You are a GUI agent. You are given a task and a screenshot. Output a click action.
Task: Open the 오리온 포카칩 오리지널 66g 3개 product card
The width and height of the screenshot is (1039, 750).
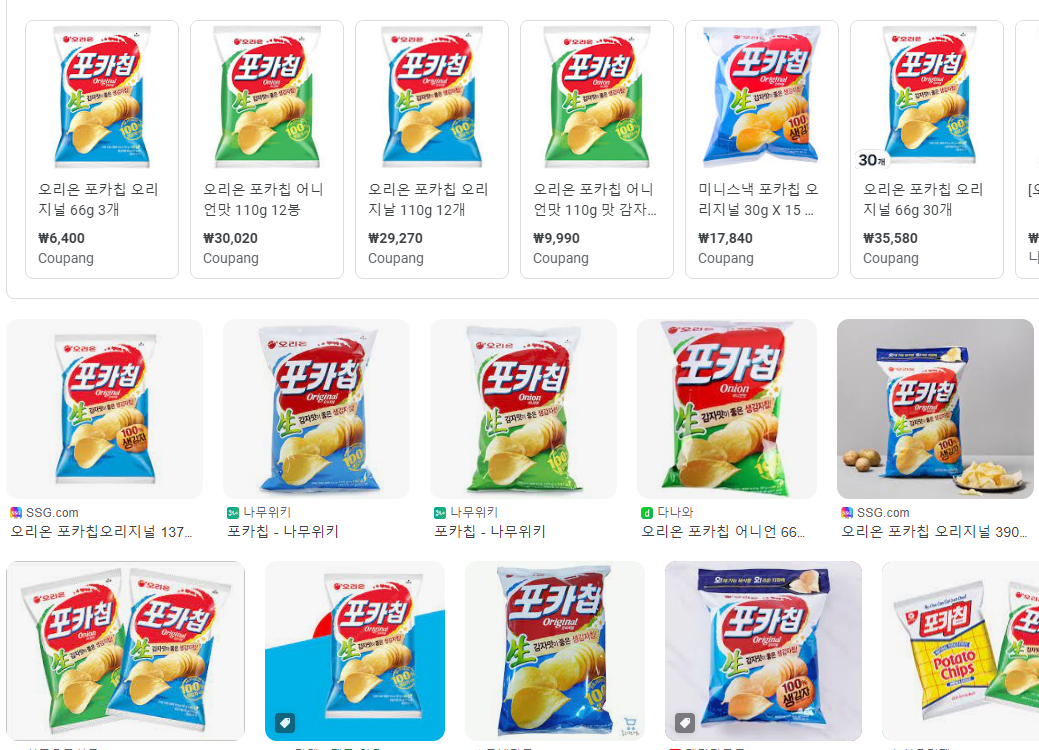coord(102,149)
